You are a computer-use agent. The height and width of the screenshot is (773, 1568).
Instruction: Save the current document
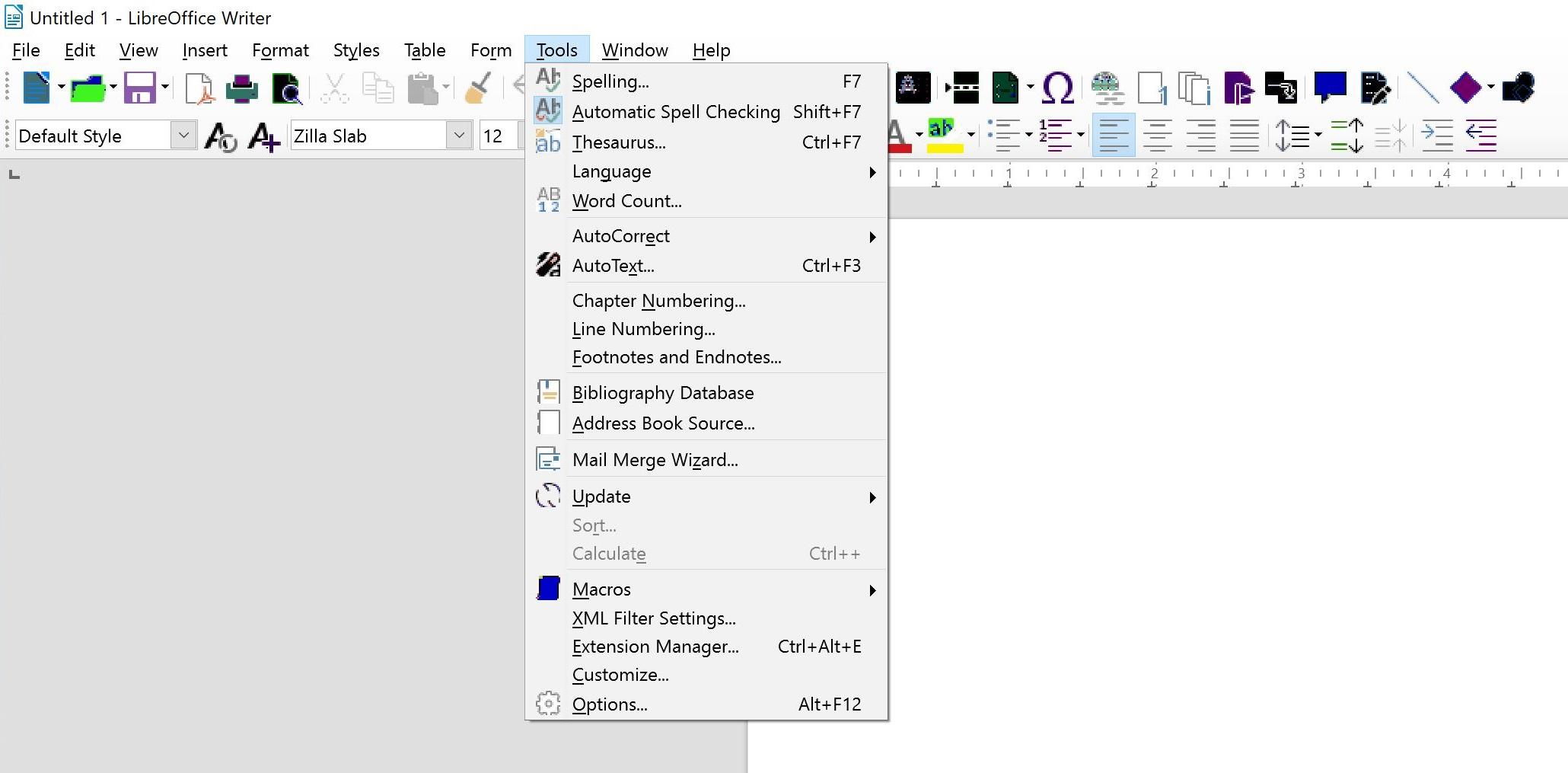tap(141, 88)
